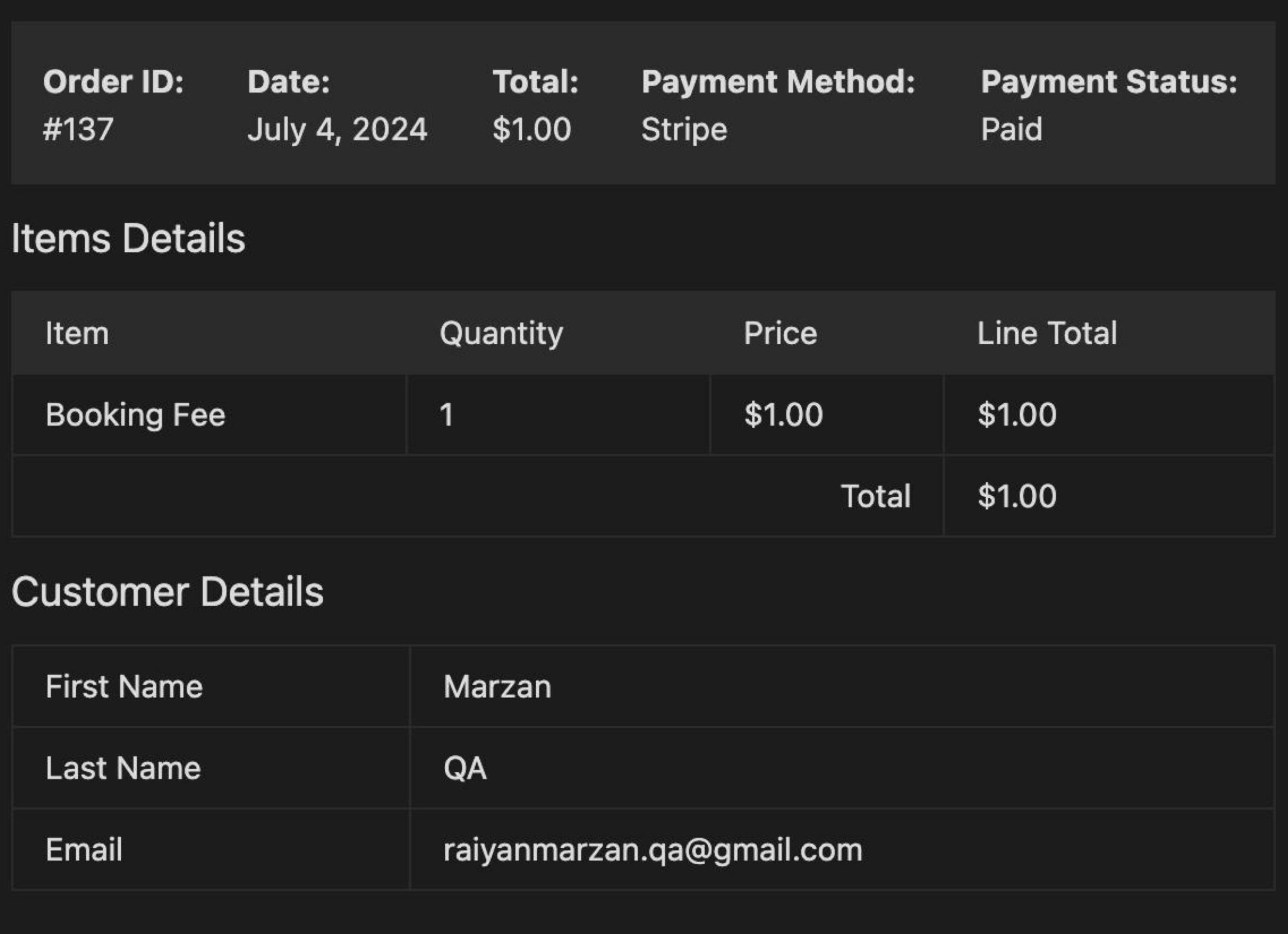Select the Booking Fee item cell
Image resolution: width=1288 pixels, height=934 pixels.
[209, 415]
